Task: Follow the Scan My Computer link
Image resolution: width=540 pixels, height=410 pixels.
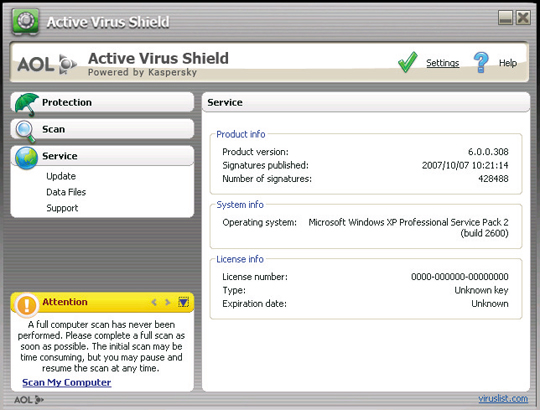Action: 67,382
